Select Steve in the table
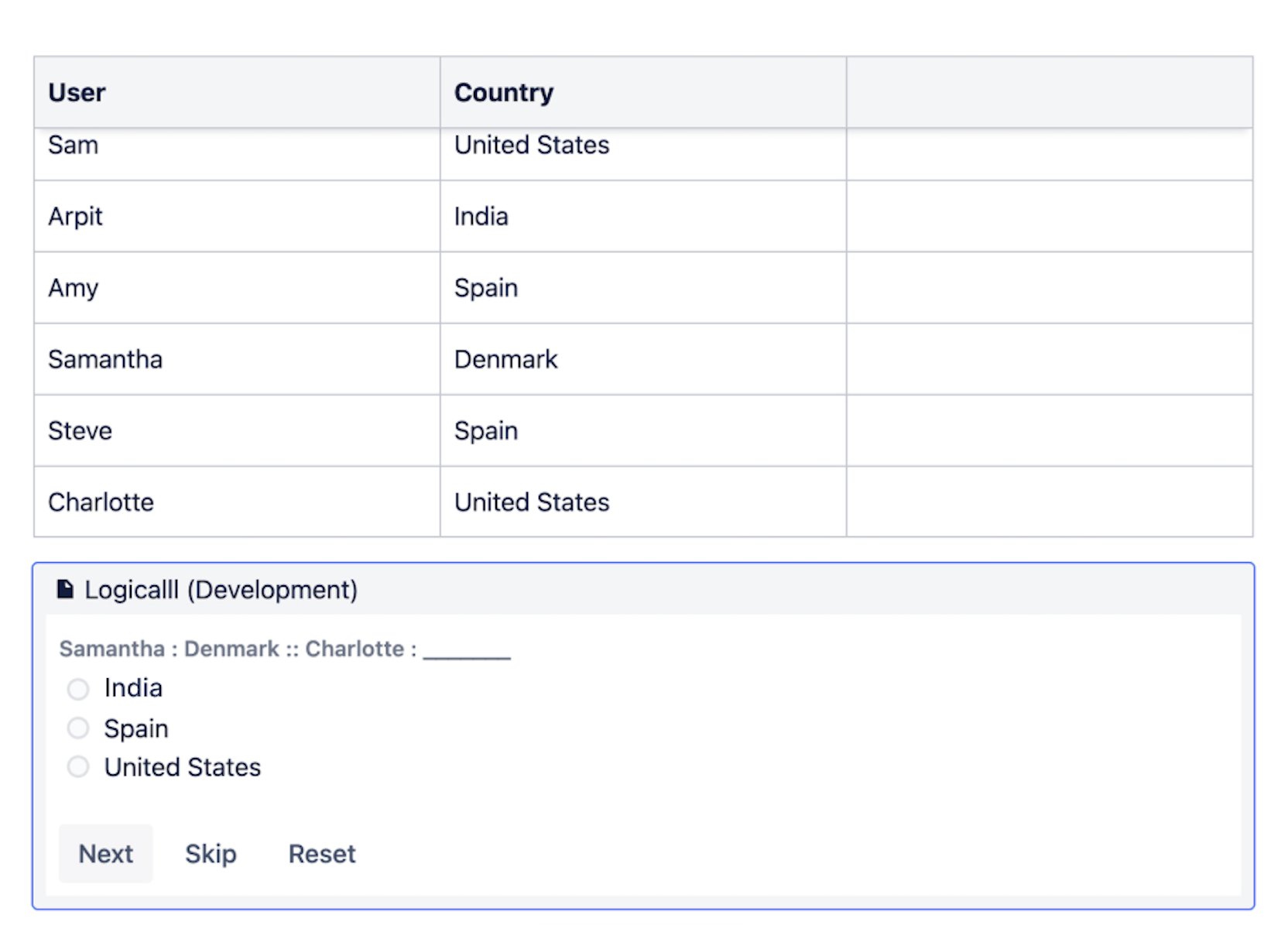 [x=80, y=430]
